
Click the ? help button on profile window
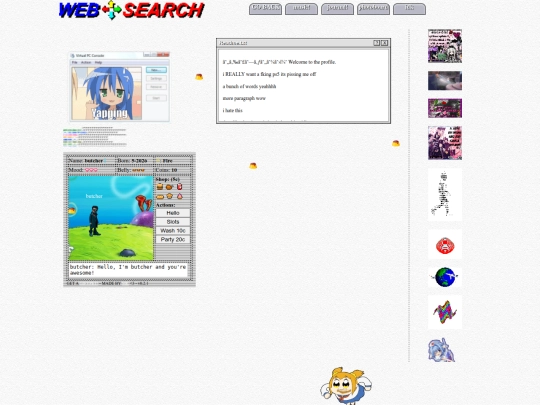(x=376, y=43)
